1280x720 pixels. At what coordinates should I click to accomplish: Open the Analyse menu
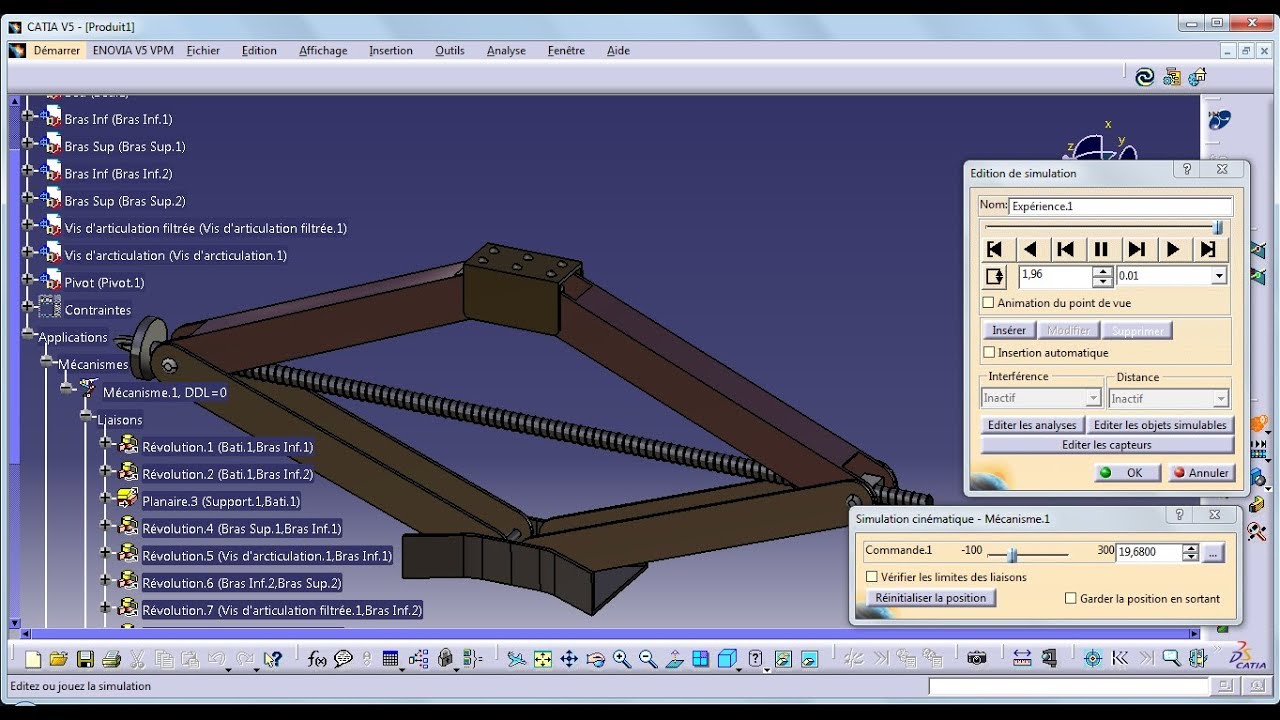(x=506, y=50)
